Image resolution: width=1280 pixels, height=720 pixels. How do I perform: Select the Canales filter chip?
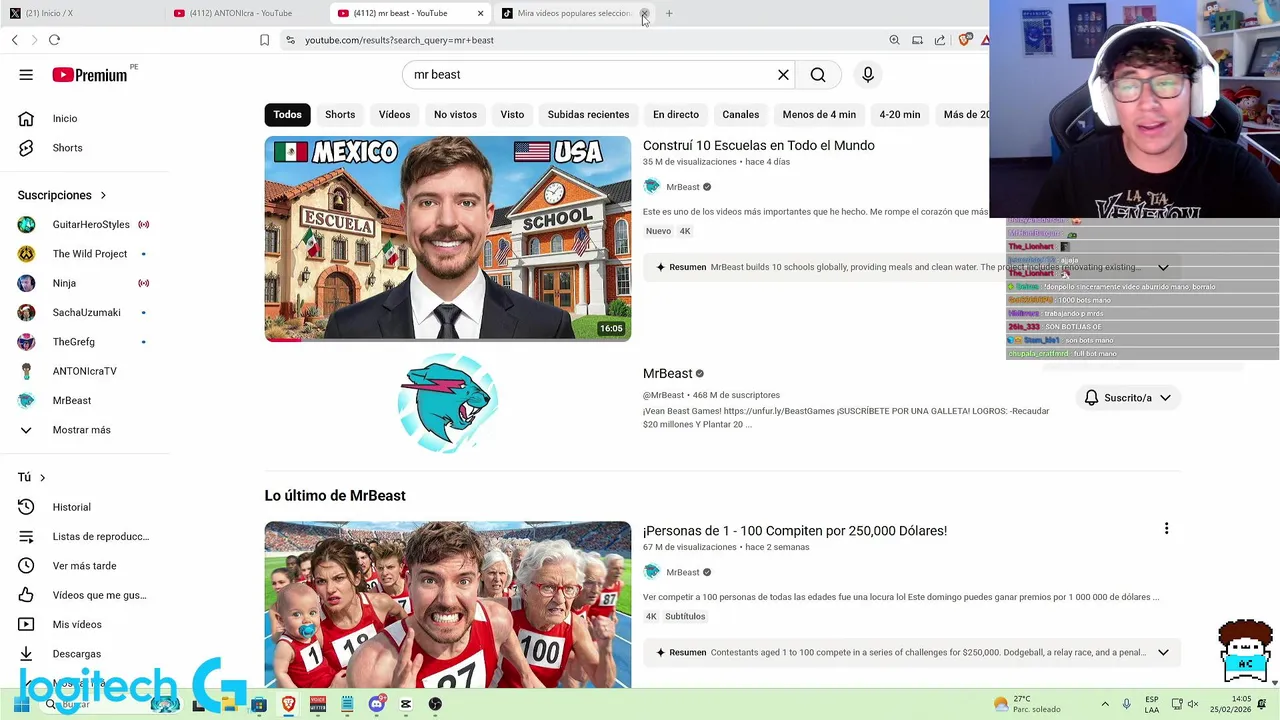[741, 114]
